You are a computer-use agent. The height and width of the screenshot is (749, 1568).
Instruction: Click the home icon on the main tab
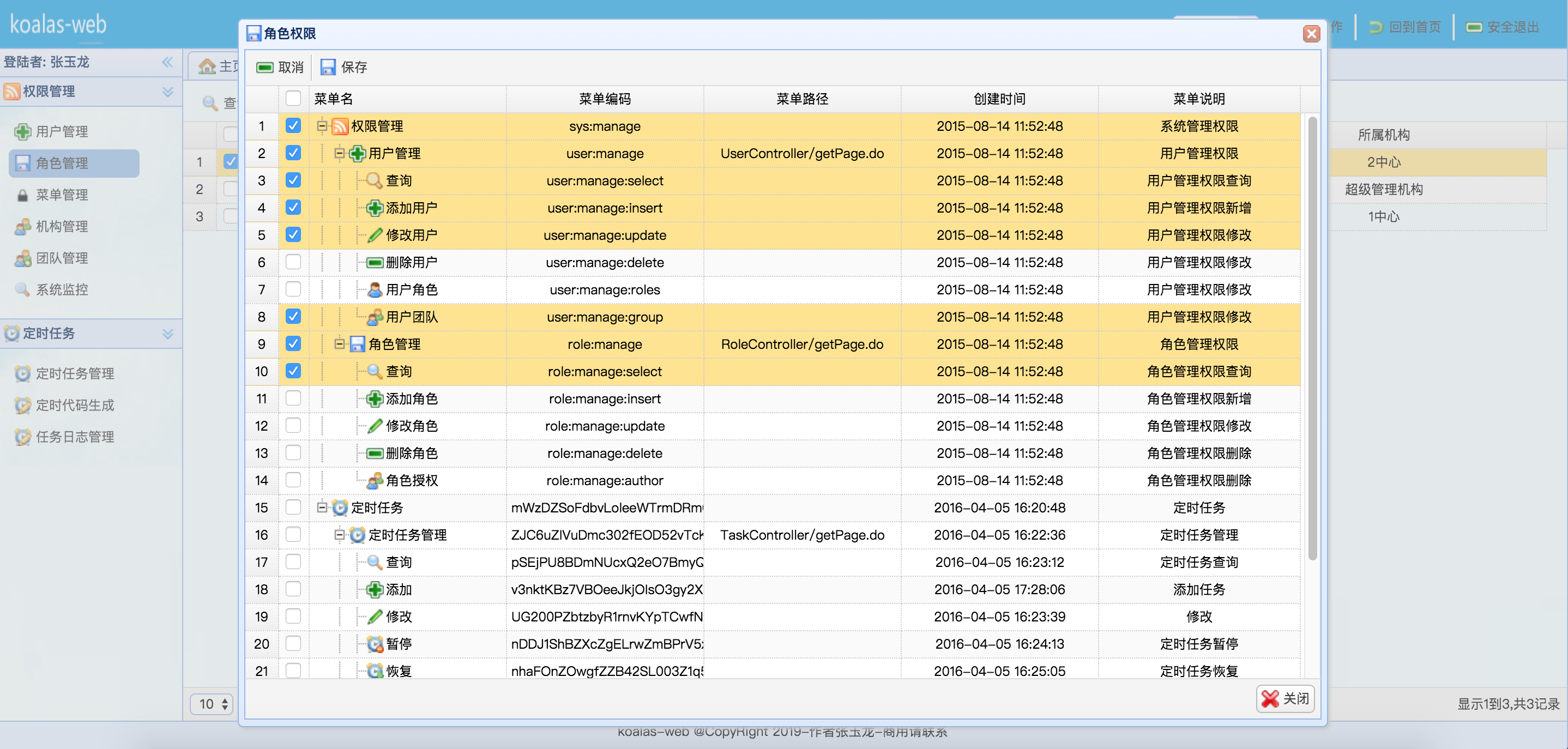[207, 67]
